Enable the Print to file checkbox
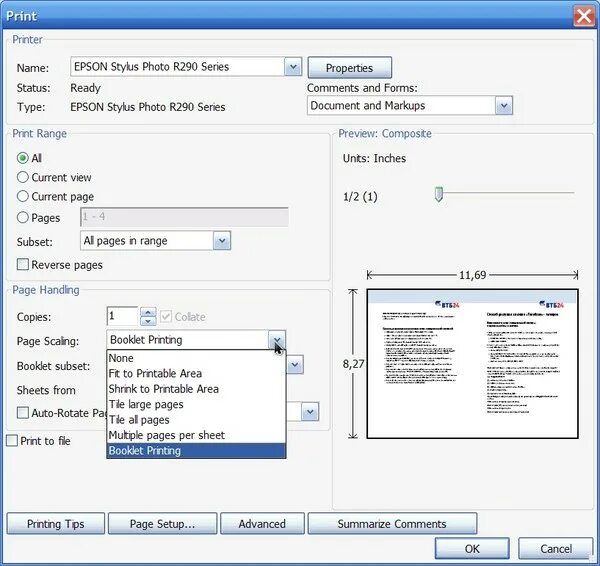The image size is (600, 566). 12,440
